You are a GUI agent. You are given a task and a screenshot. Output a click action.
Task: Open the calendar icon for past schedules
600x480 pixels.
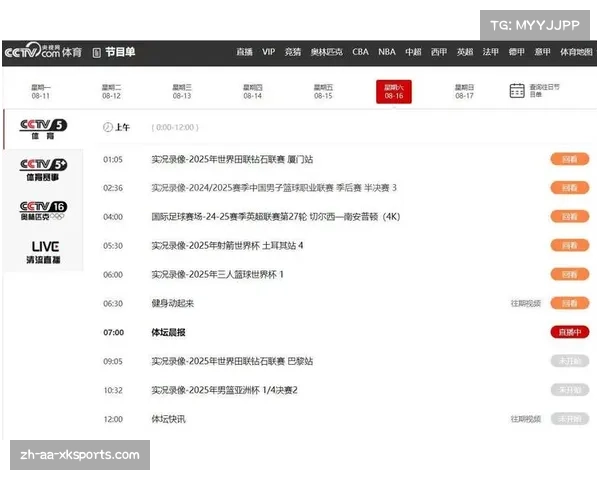click(x=517, y=91)
